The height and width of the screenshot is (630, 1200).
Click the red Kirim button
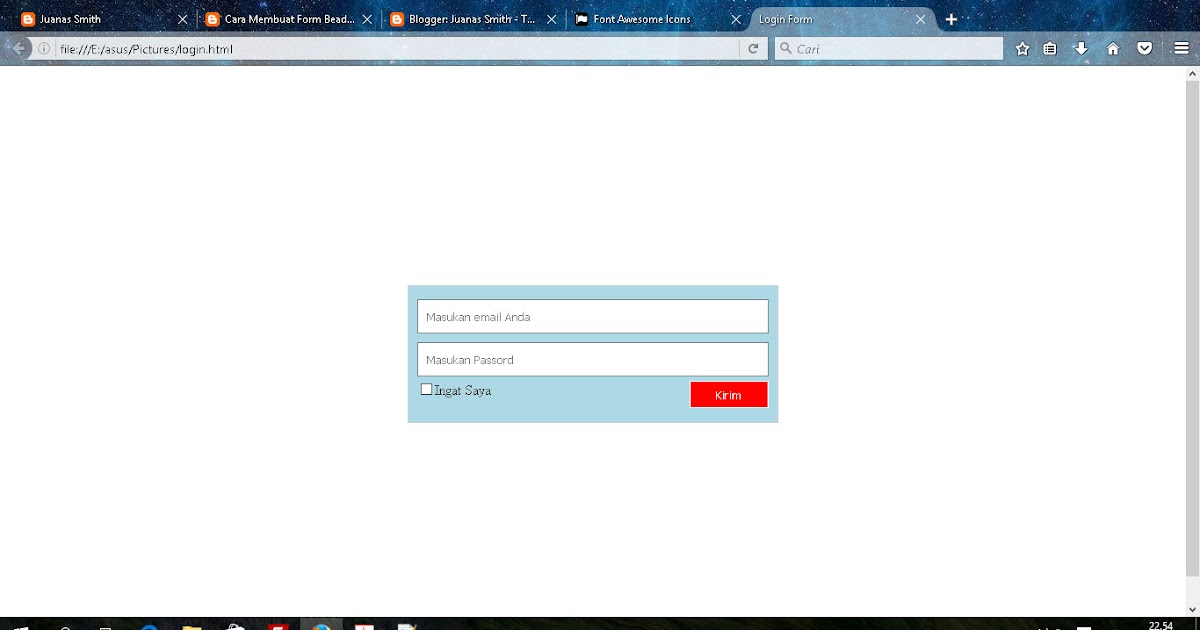pyautogui.click(x=728, y=394)
